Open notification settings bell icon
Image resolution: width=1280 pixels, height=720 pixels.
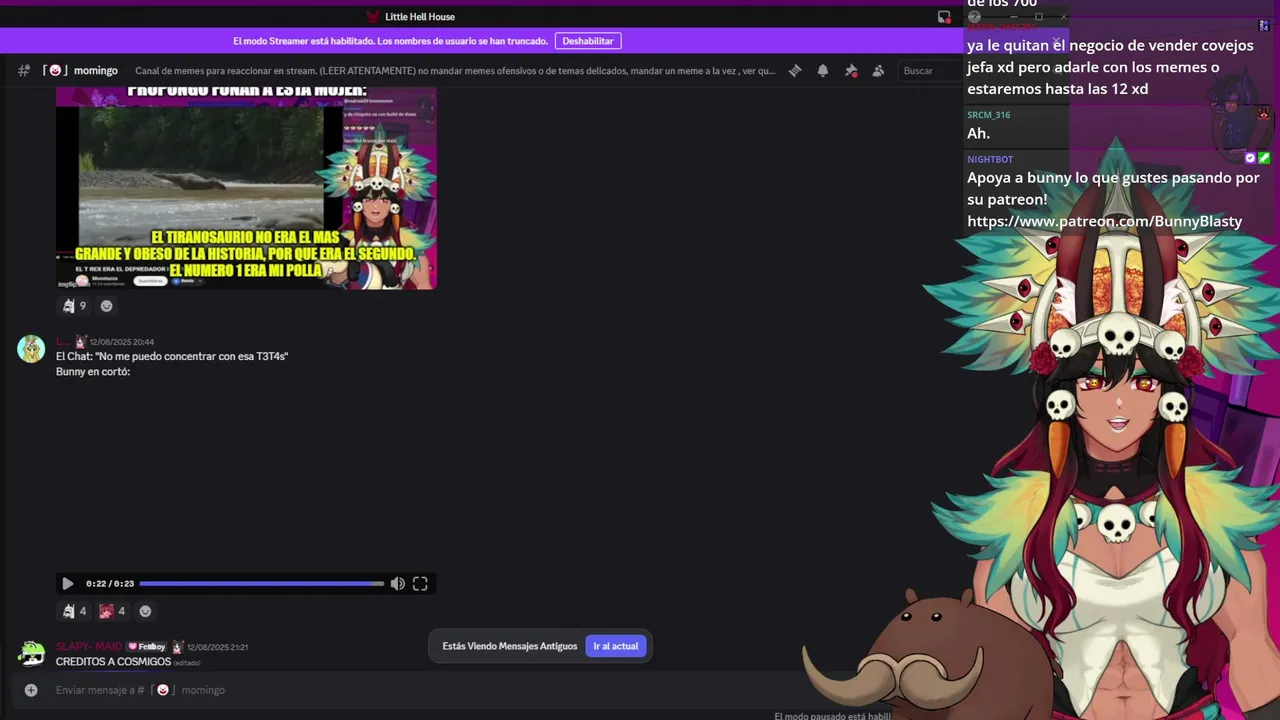click(x=823, y=71)
